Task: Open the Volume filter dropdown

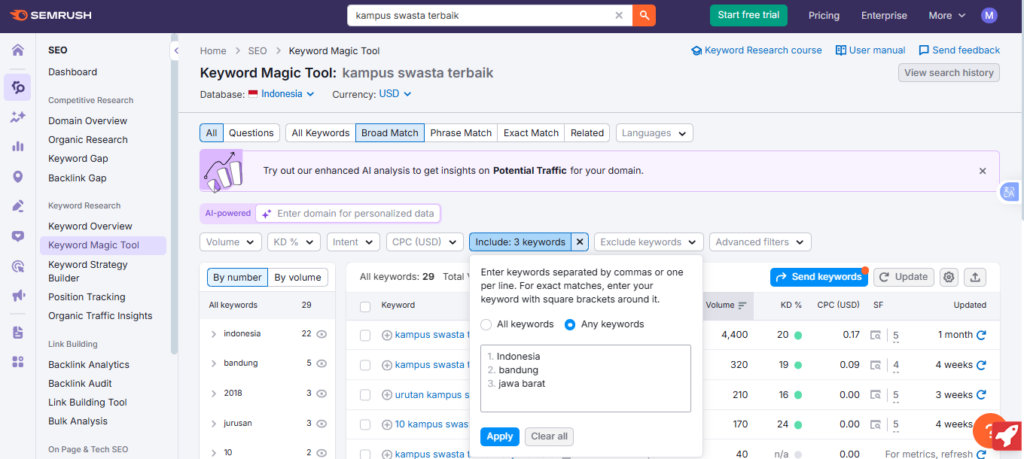Action: click(231, 242)
